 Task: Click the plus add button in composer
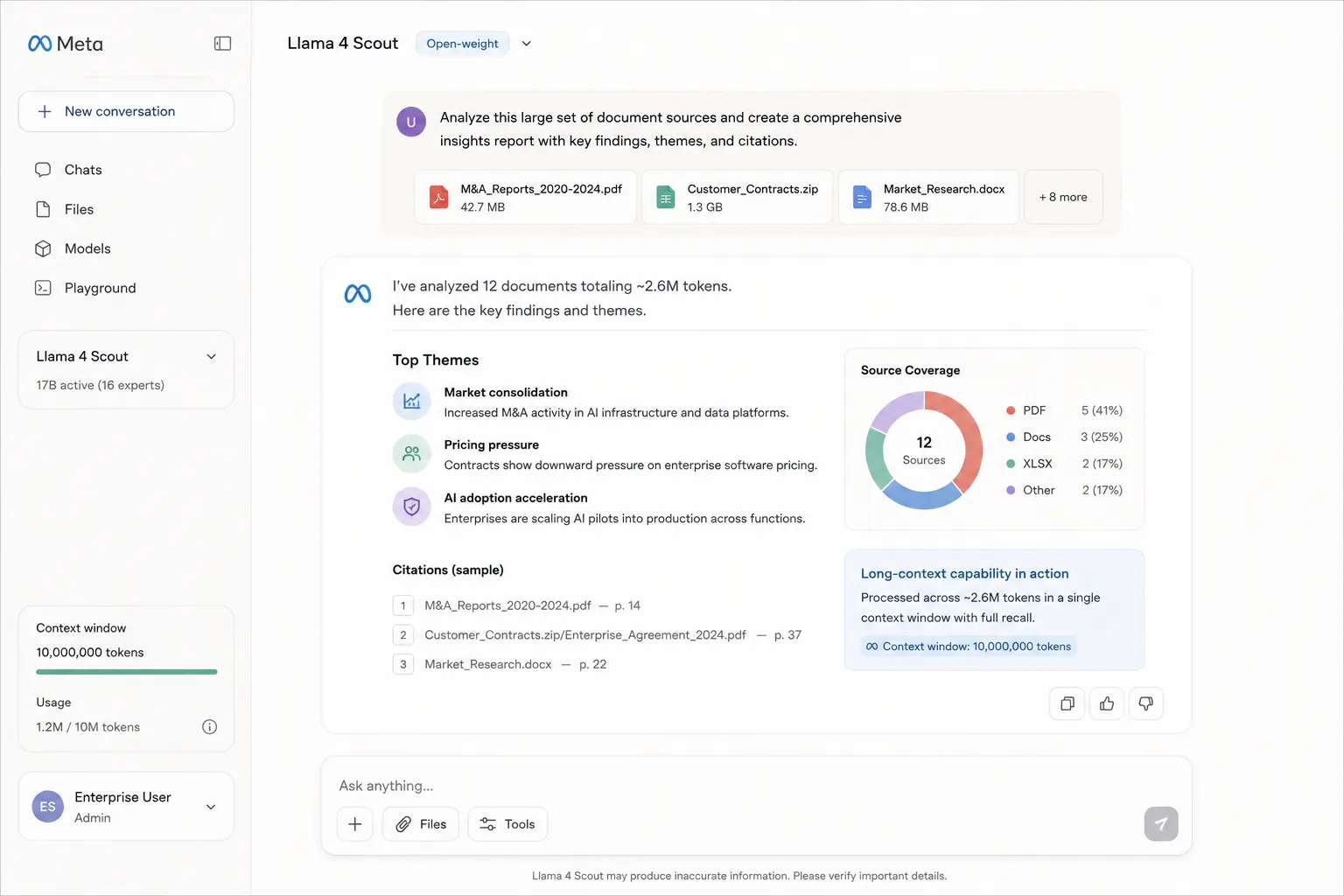[x=355, y=824]
